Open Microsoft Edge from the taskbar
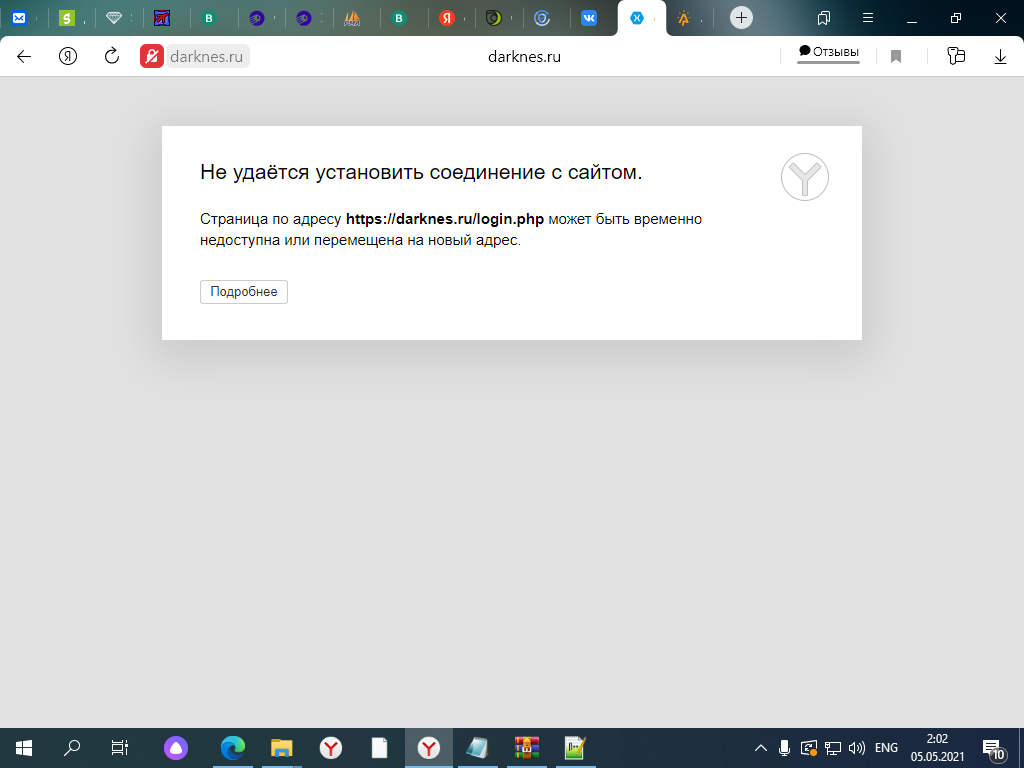Viewport: 1024px width, 768px height. 233,748
